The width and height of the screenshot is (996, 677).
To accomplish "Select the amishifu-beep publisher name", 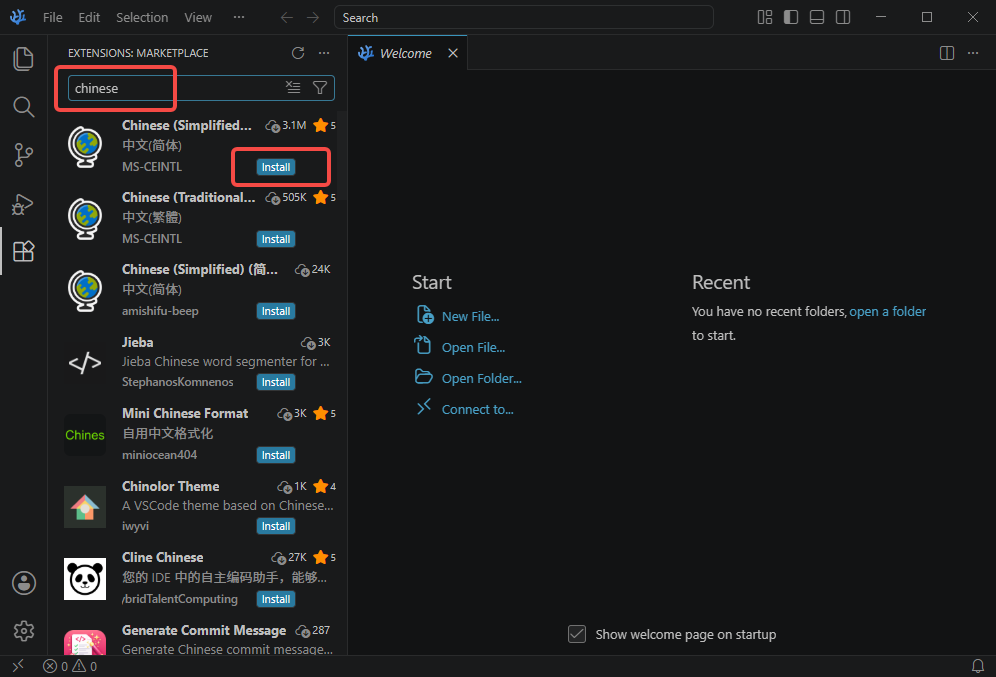I will tap(160, 311).
